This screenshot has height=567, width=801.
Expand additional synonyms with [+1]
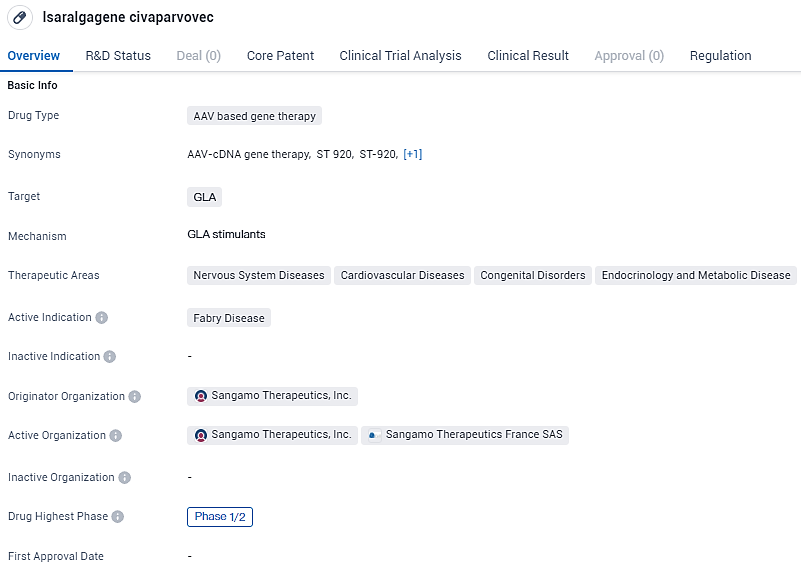click(x=412, y=154)
